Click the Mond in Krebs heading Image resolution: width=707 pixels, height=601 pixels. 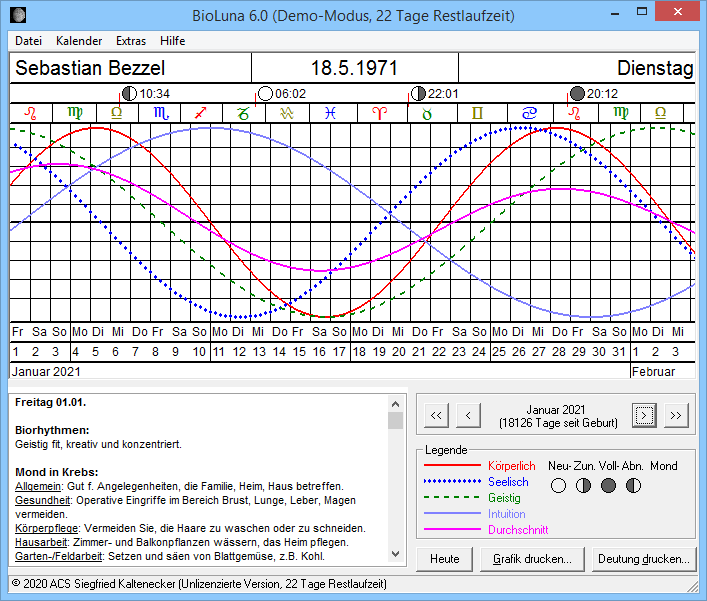pos(57,472)
